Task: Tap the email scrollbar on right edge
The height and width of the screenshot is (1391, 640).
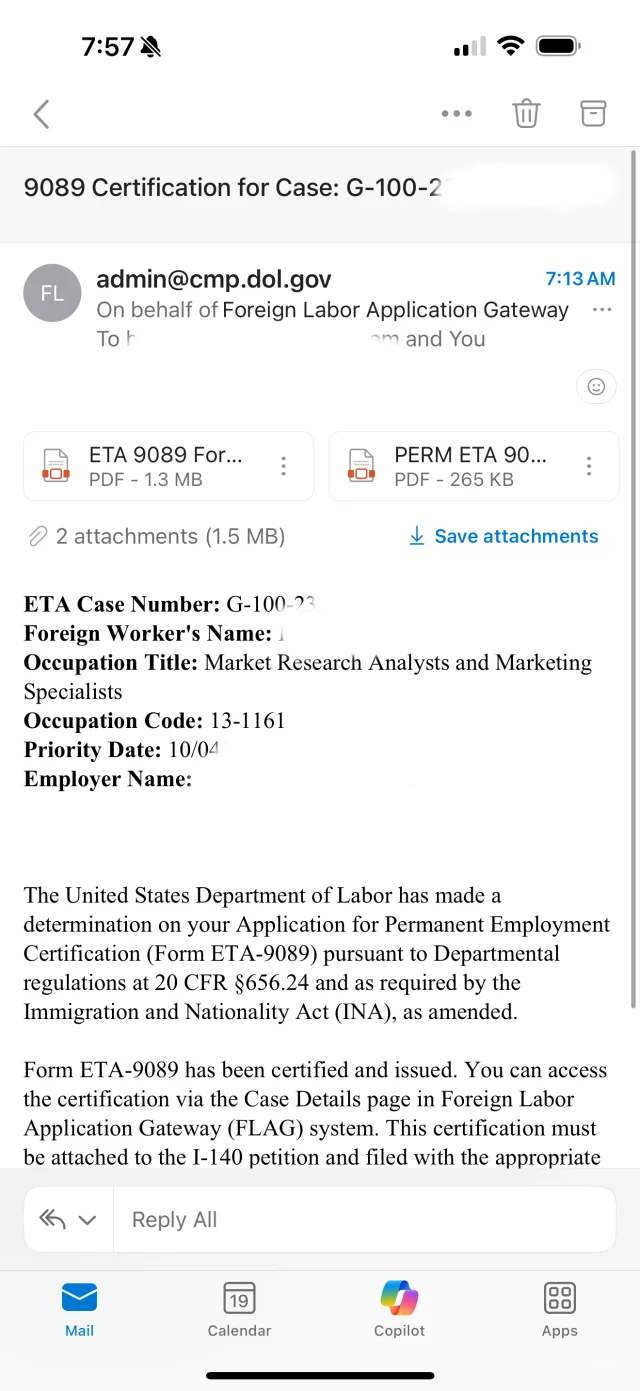Action: [633, 580]
